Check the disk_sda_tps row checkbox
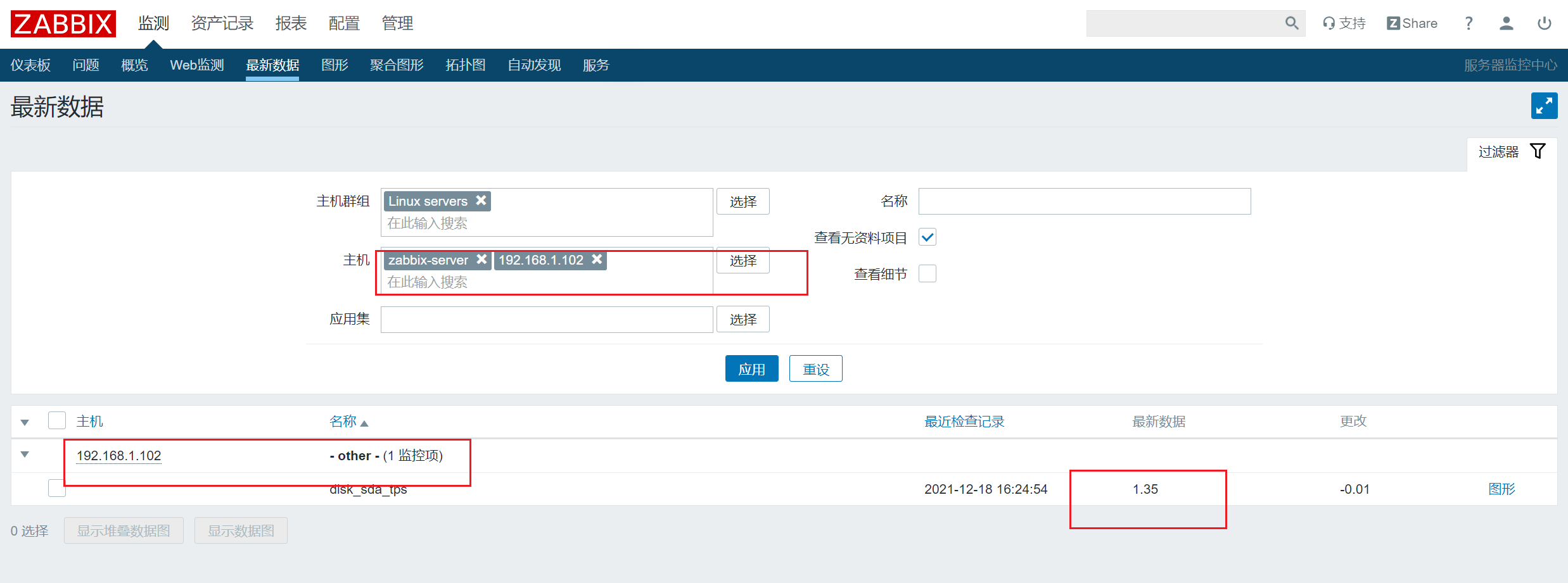This screenshot has height=583, width=1568. [57, 488]
